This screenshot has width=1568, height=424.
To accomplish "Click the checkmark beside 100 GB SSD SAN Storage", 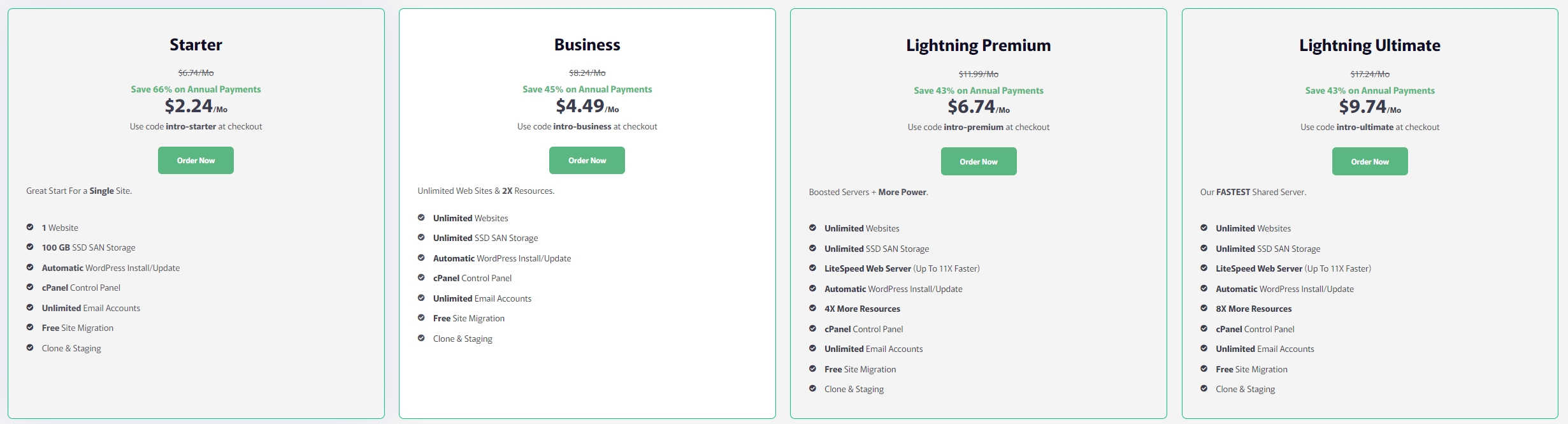I will point(30,247).
